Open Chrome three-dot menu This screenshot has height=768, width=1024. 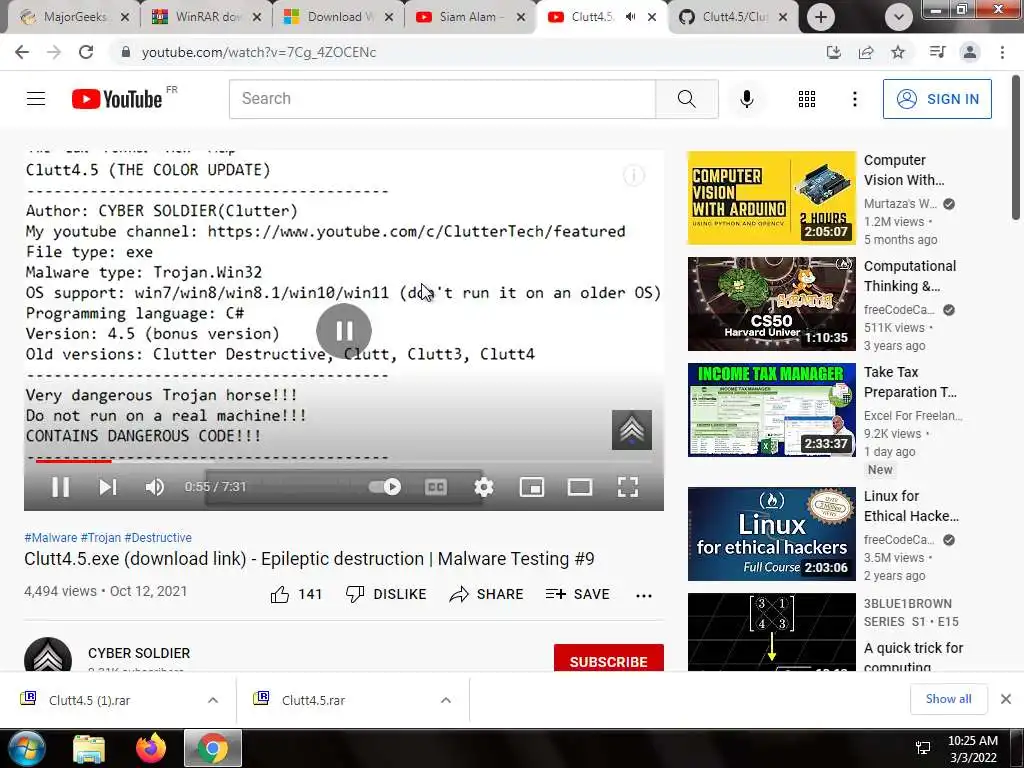click(1002, 52)
